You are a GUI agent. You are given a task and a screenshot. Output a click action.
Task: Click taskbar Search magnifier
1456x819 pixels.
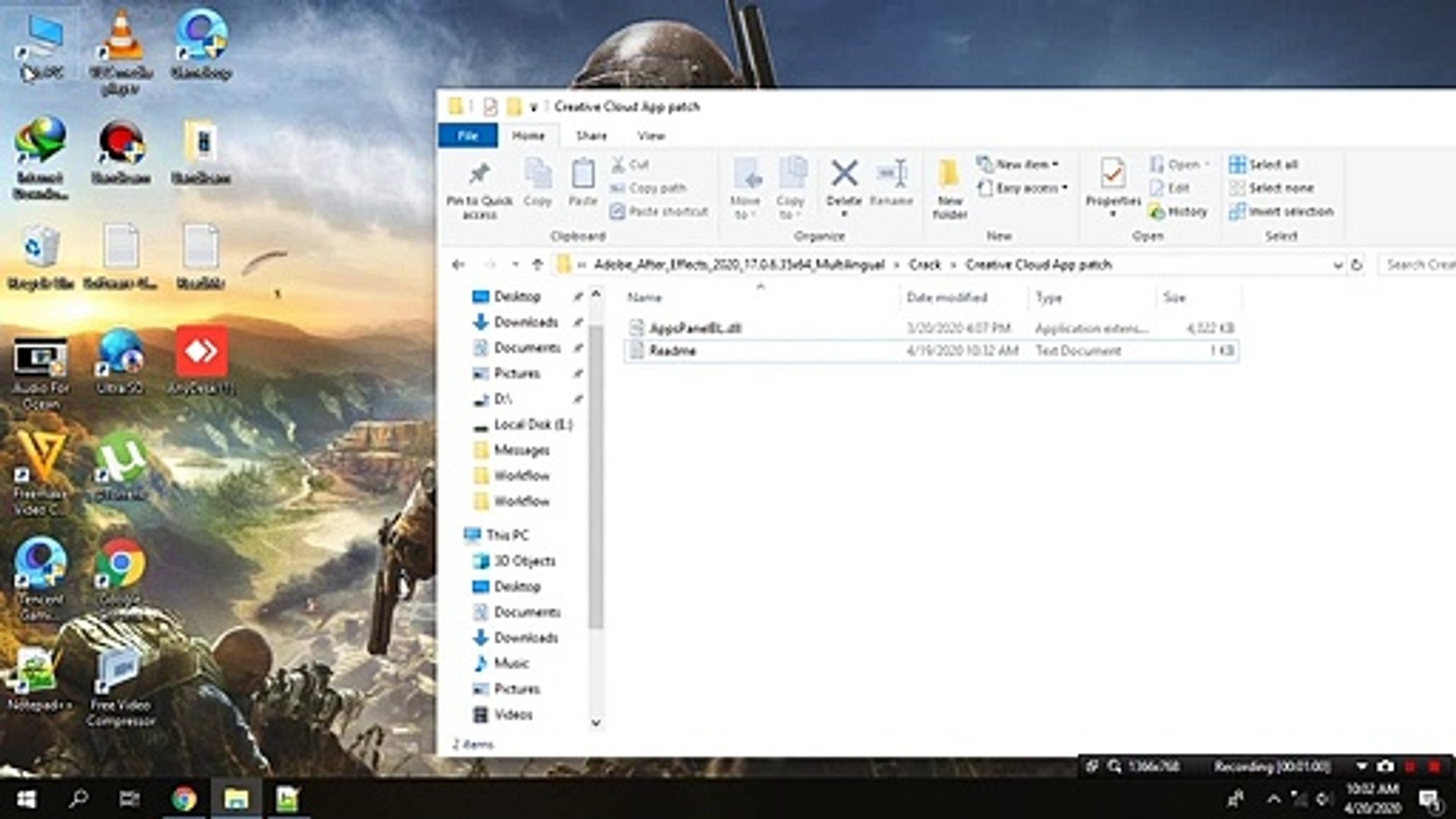tap(78, 799)
